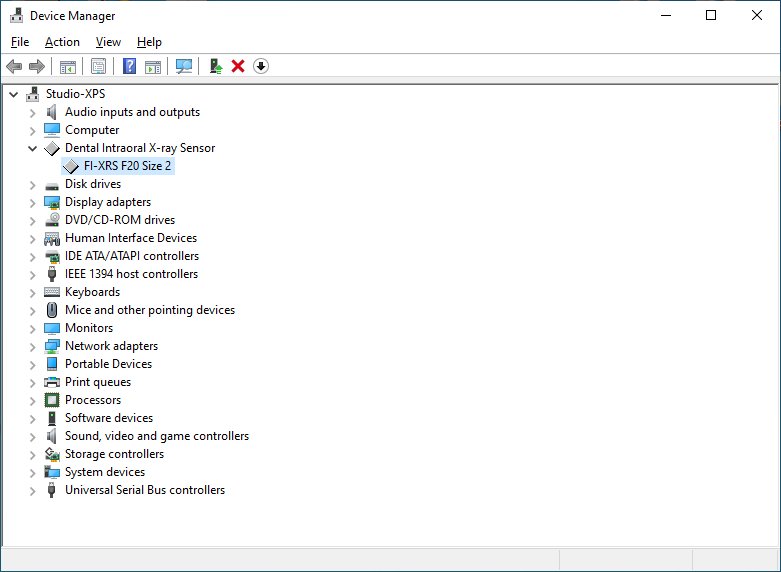The image size is (781, 572).
Task: Click the Properties toolbar icon
Action: pos(98,66)
